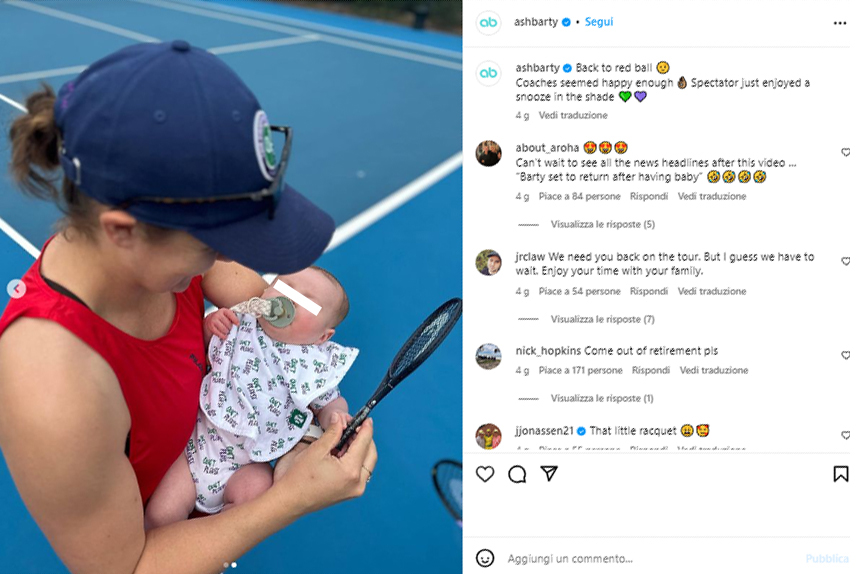Viewport: 861px width, 574px height.
Task: Expand about_aroha's 5 replies
Action: click(602, 224)
